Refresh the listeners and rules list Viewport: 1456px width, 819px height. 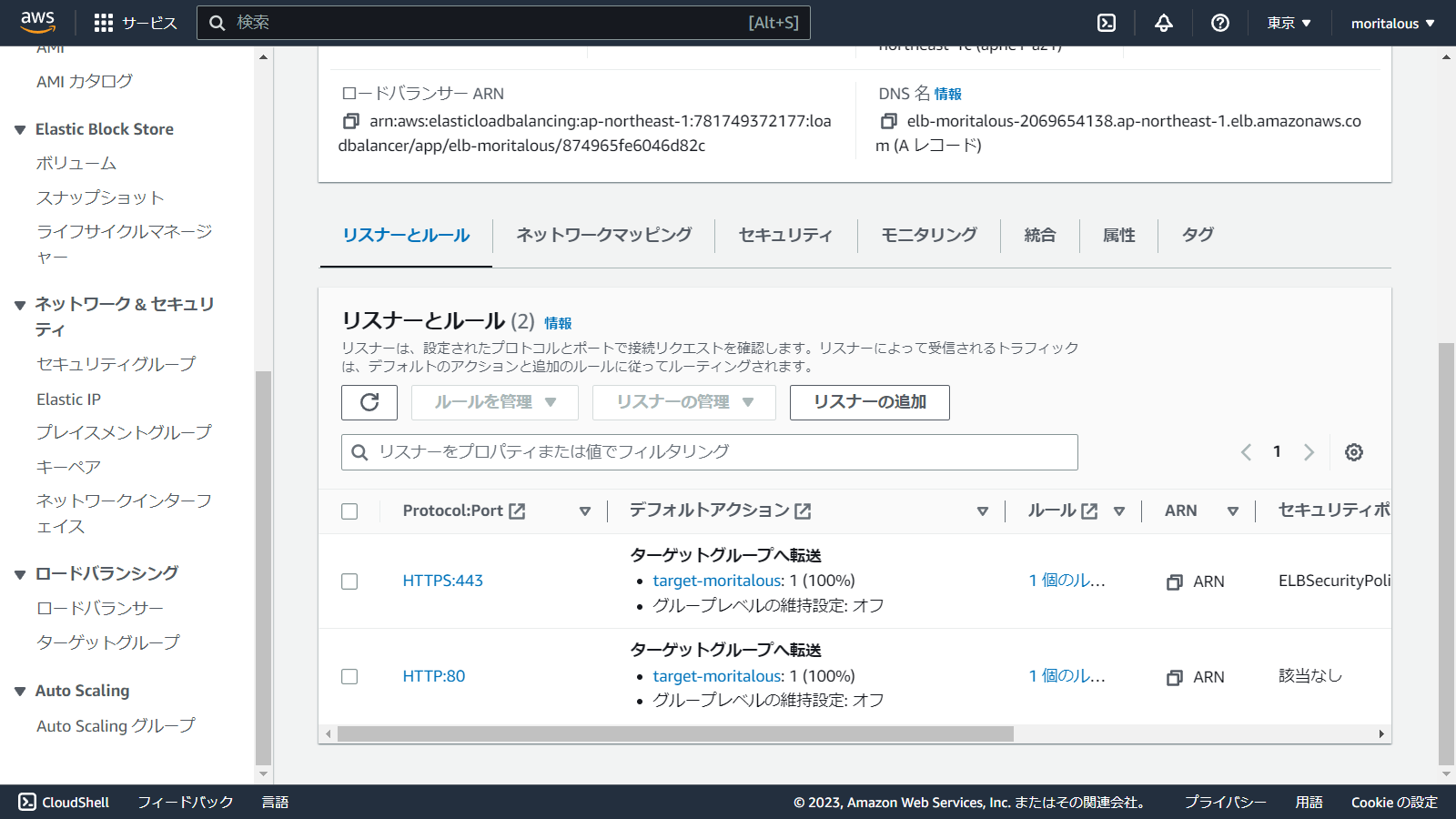point(369,402)
